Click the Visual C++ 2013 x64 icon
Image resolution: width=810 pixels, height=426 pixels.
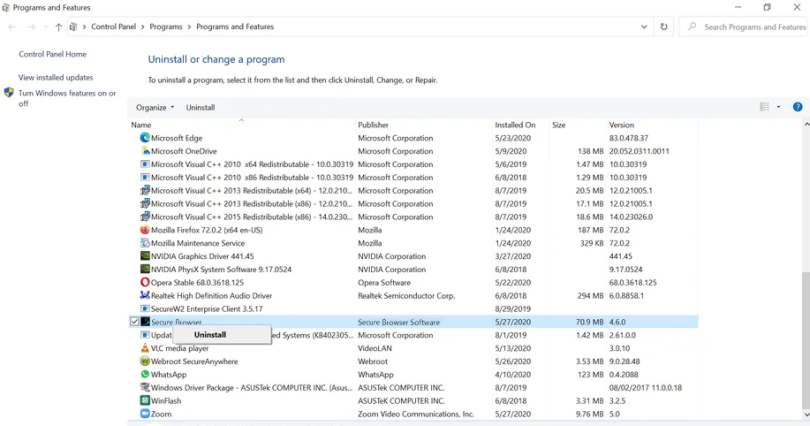tap(145, 190)
